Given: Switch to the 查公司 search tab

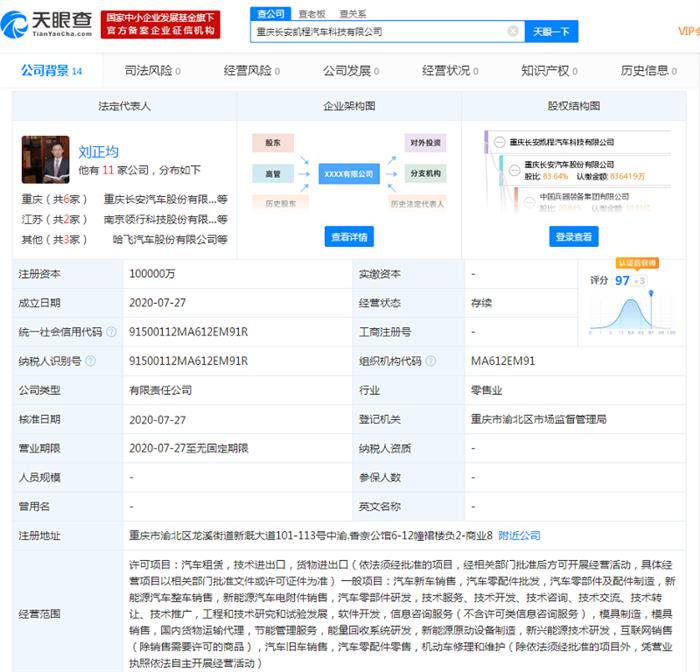Looking at the screenshot, I should tap(271, 14).
